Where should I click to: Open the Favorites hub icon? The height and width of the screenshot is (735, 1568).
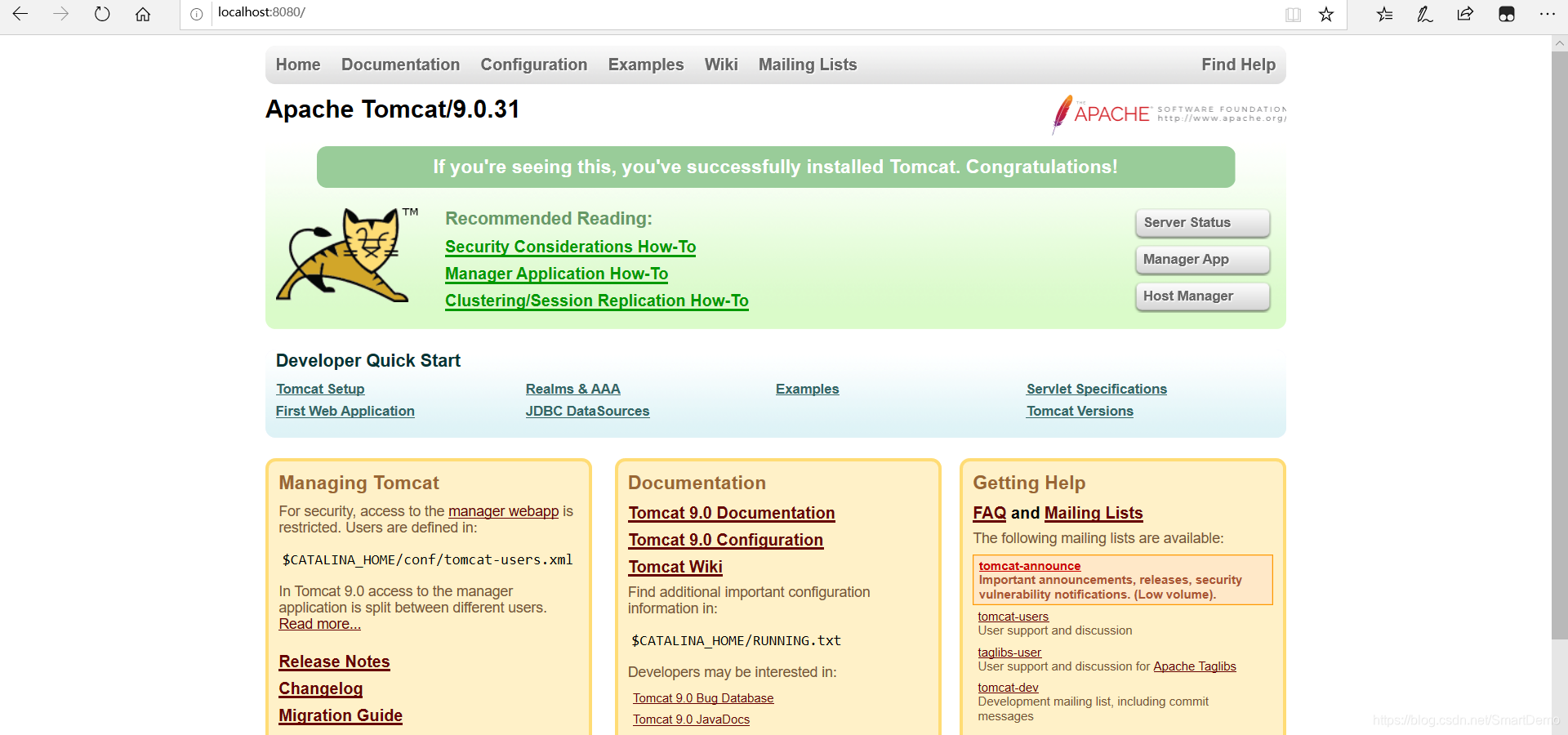point(1384,14)
